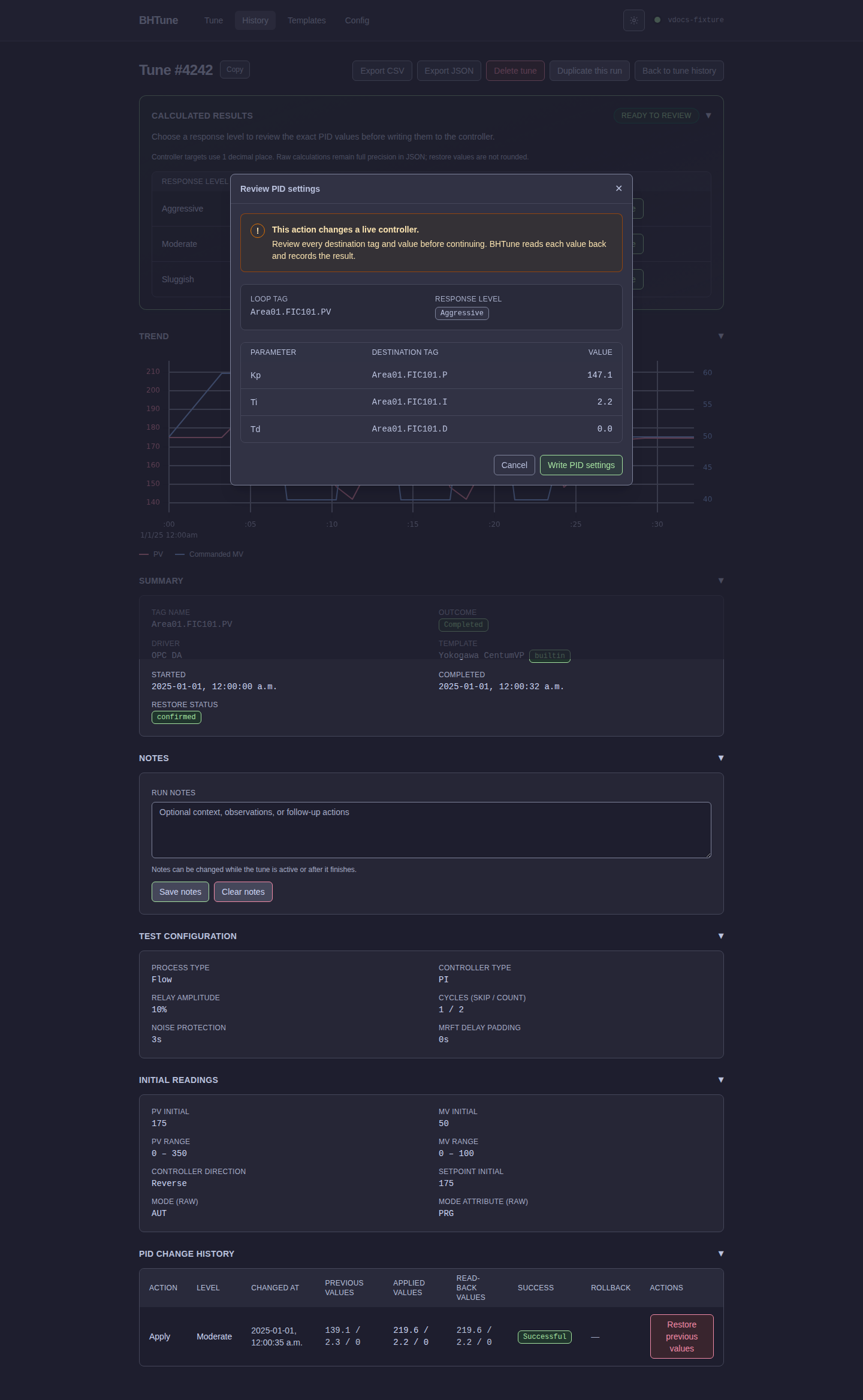This screenshot has width=863, height=1400.
Task: Collapse the Initial Readings section
Action: pos(721,1080)
